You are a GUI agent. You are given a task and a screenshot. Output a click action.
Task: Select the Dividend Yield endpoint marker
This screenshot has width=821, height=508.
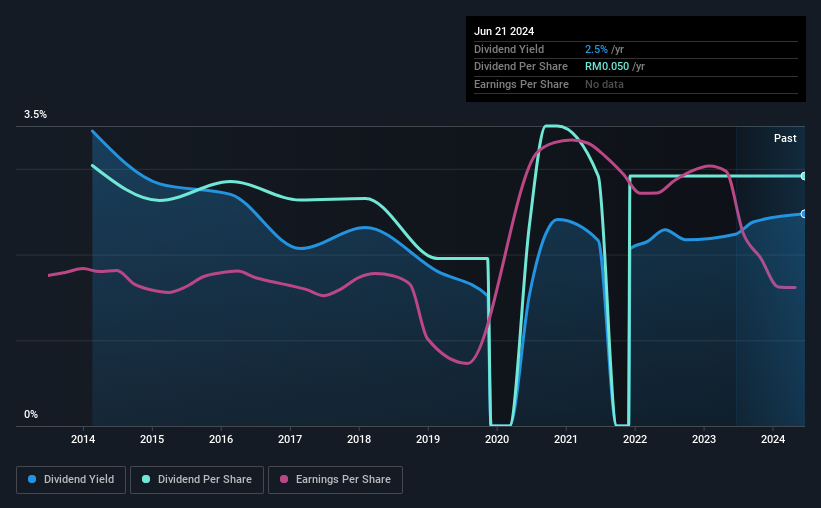(803, 214)
